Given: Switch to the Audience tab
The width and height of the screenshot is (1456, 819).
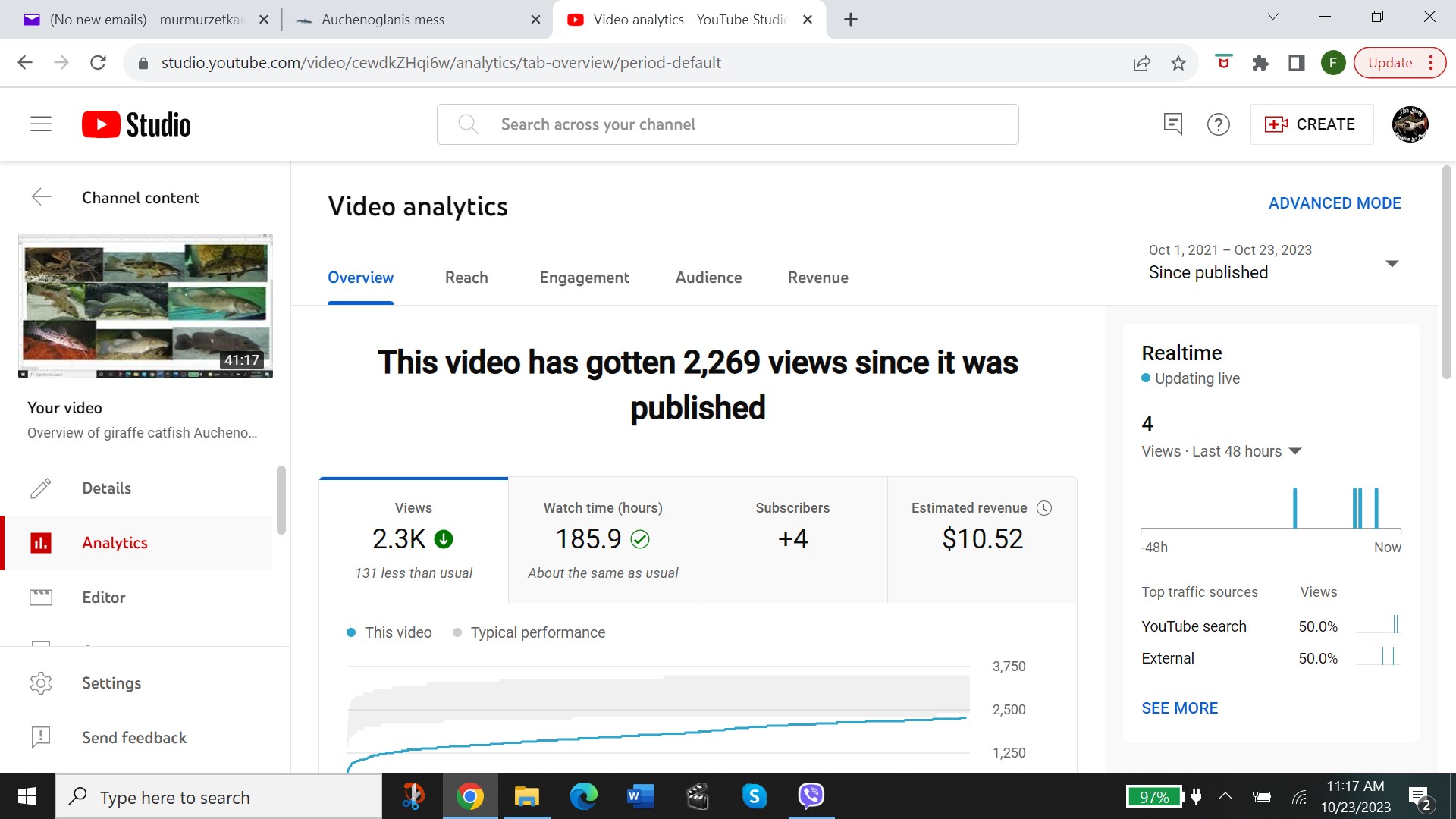Looking at the screenshot, I should click(x=709, y=278).
